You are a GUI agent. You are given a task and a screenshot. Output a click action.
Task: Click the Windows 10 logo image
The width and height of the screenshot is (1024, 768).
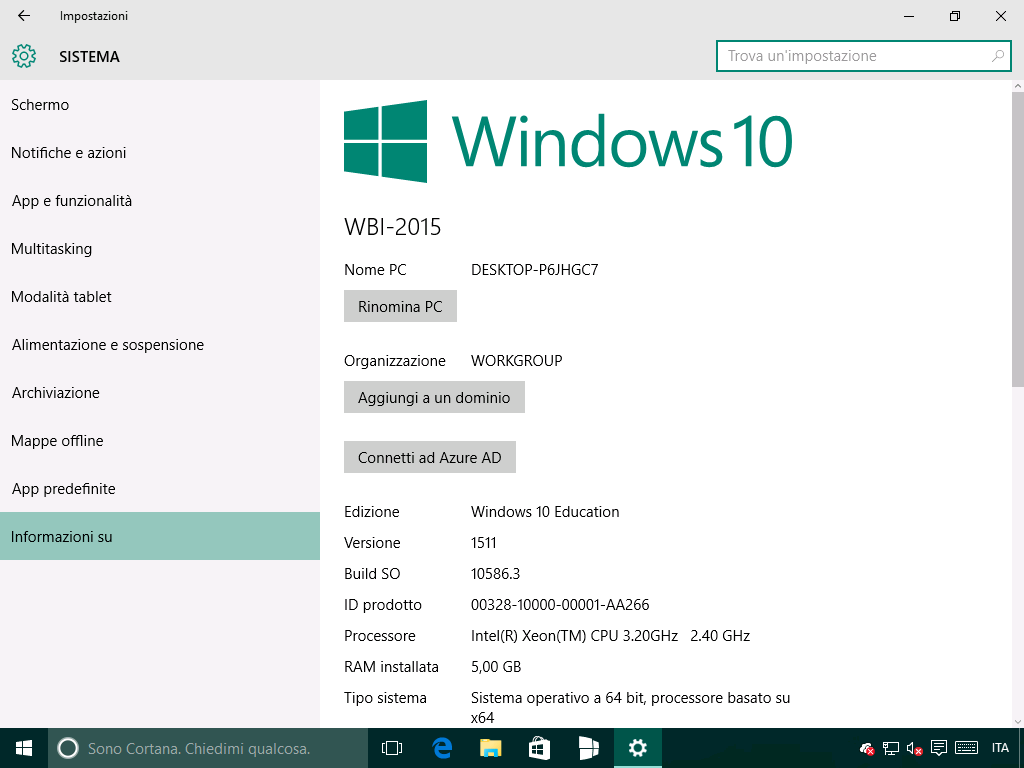click(x=568, y=141)
